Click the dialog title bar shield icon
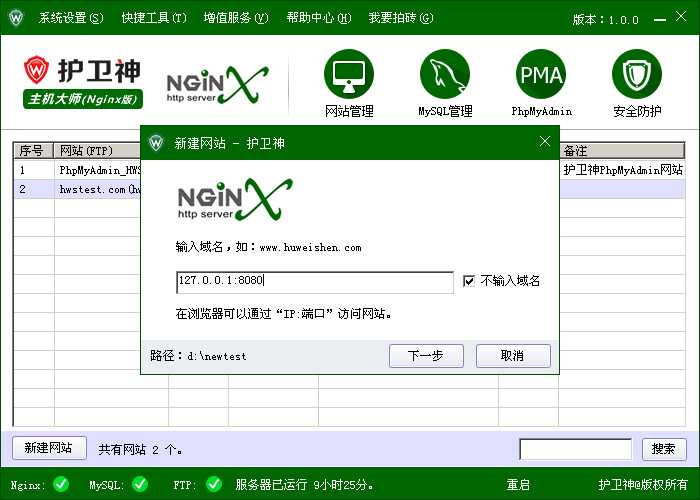Screen dimensions: 700x500 click(x=156, y=143)
